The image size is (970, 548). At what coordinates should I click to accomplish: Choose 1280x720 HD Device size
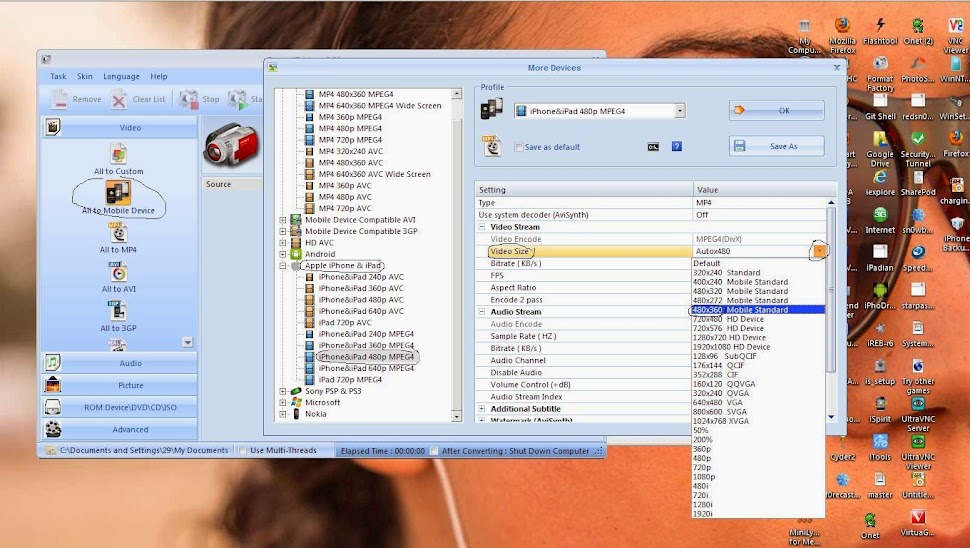coord(758,338)
